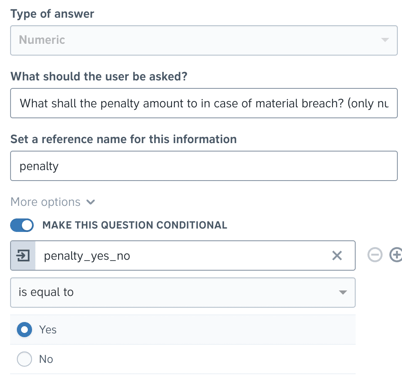Screen dimensions: 402x378
Task: Click the MAKE THIS QUESTION CONDITIONAL label
Action: pyautogui.click(x=135, y=225)
